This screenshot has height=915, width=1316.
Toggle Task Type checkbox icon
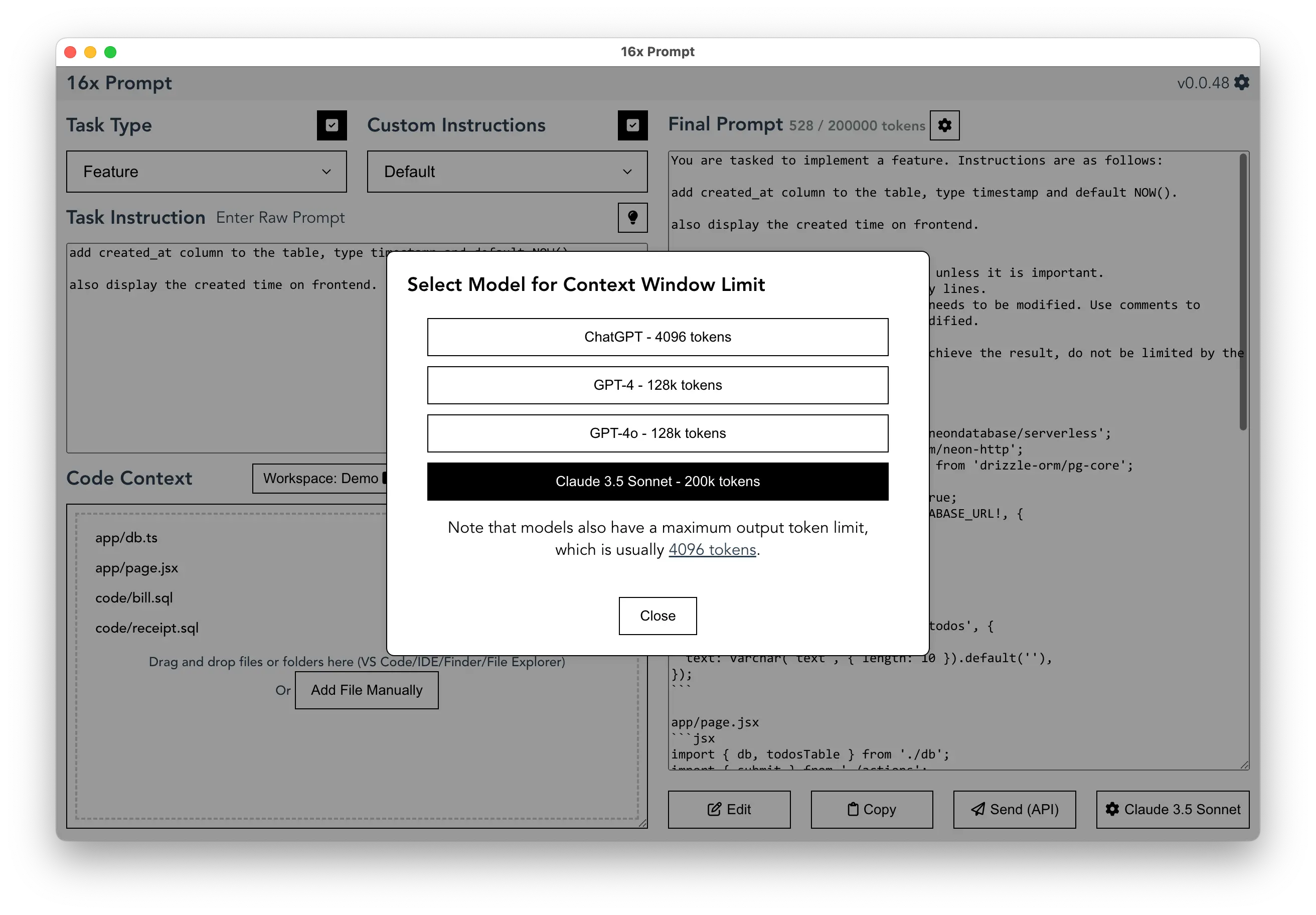(x=332, y=125)
